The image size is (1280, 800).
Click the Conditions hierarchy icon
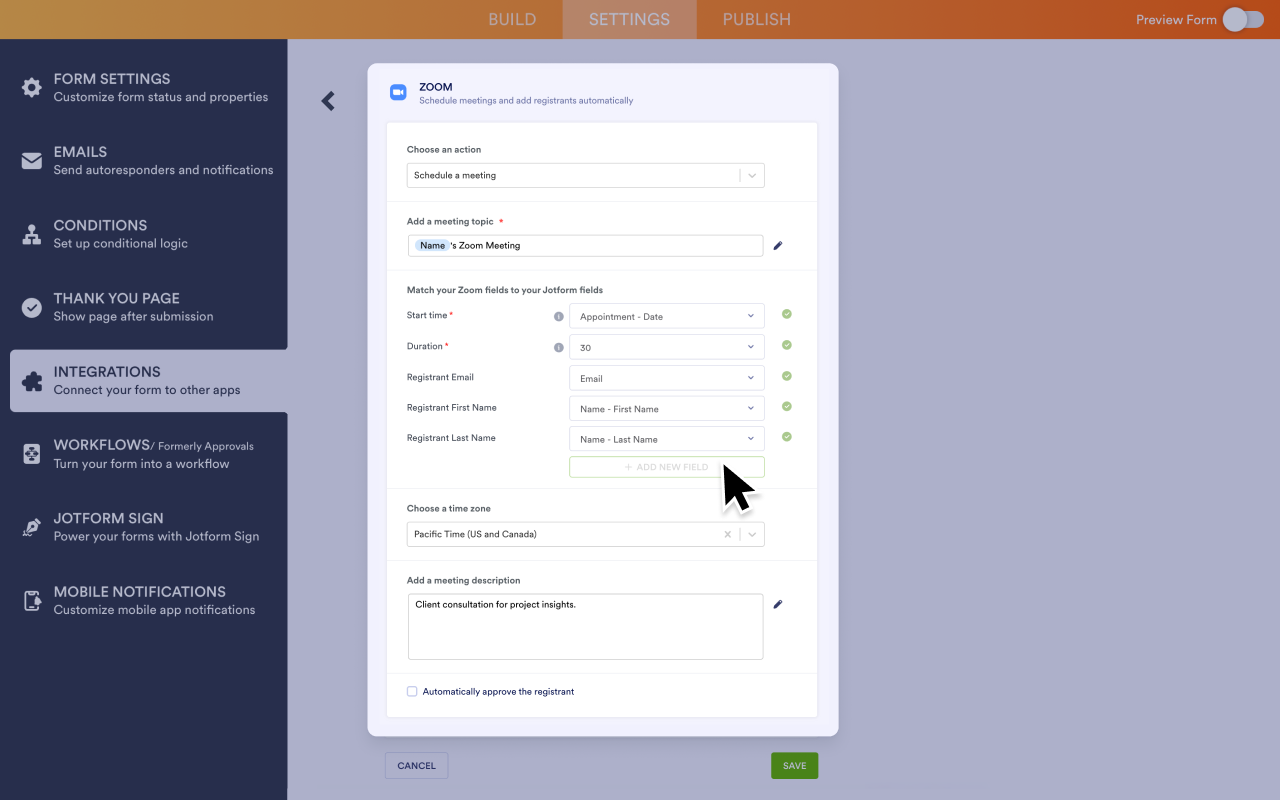(32, 235)
